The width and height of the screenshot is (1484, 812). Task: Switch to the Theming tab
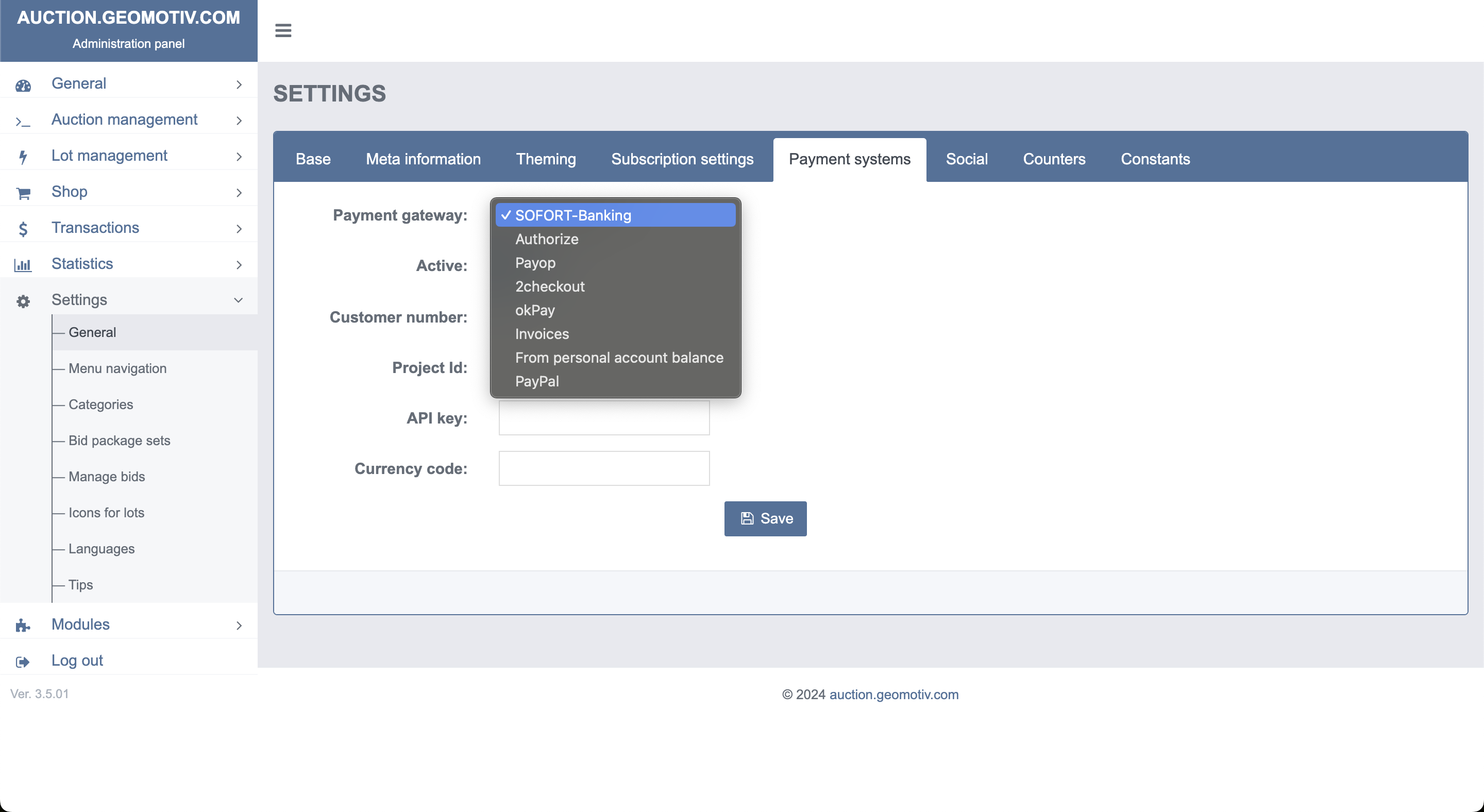point(545,159)
